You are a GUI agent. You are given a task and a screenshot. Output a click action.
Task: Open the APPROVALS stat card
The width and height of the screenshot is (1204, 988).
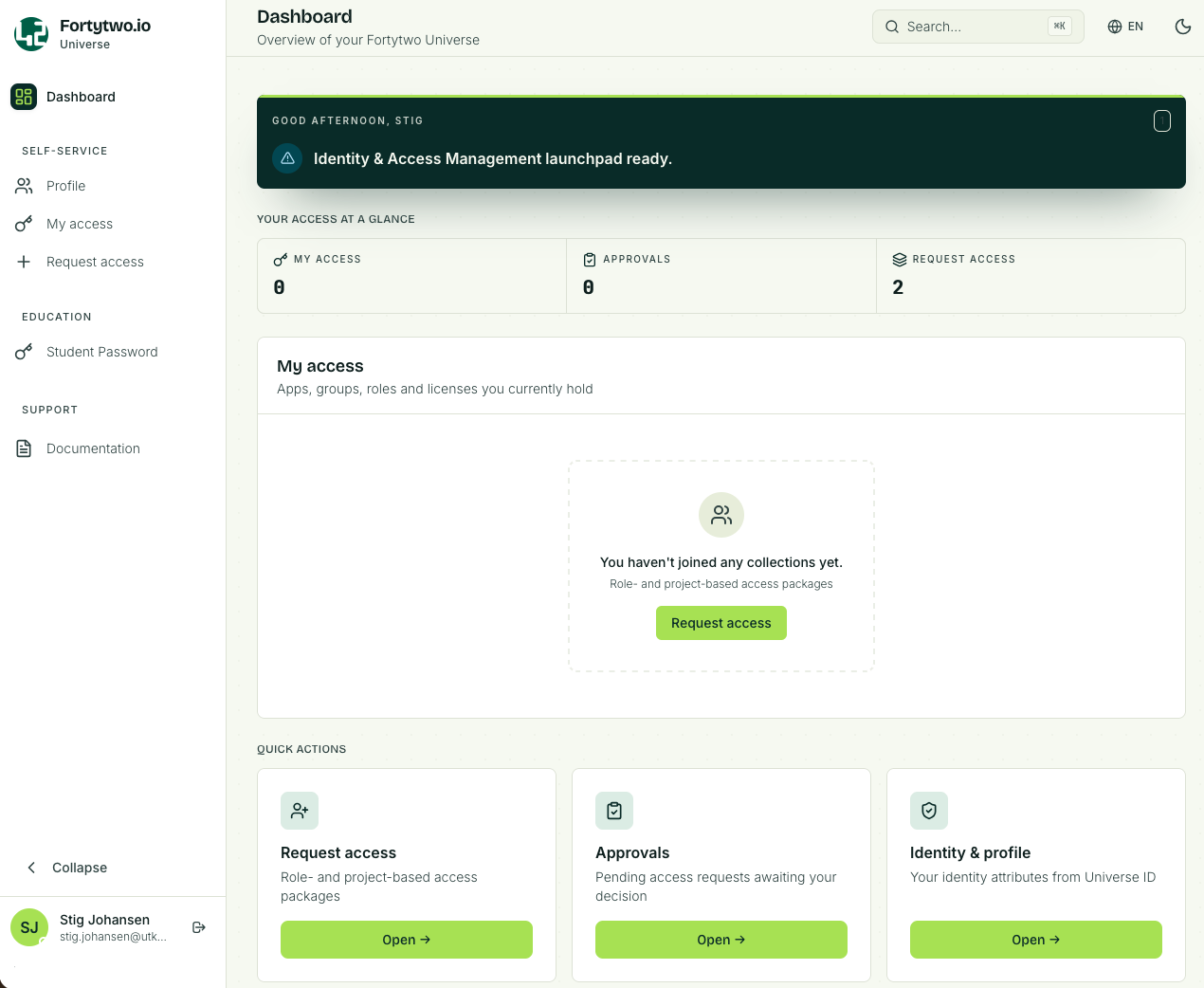click(721, 276)
